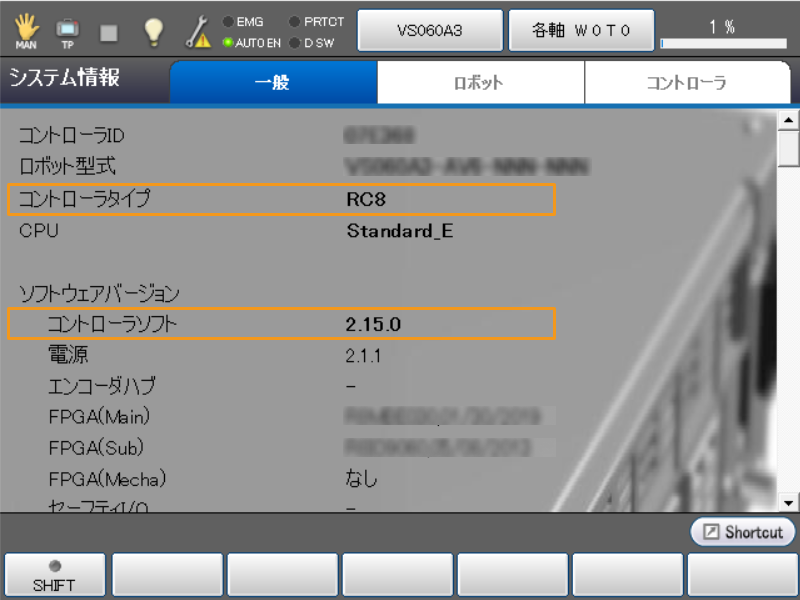Click the vertical scrollbar thumb
Viewport: 800px width, 600px height.
788,148
